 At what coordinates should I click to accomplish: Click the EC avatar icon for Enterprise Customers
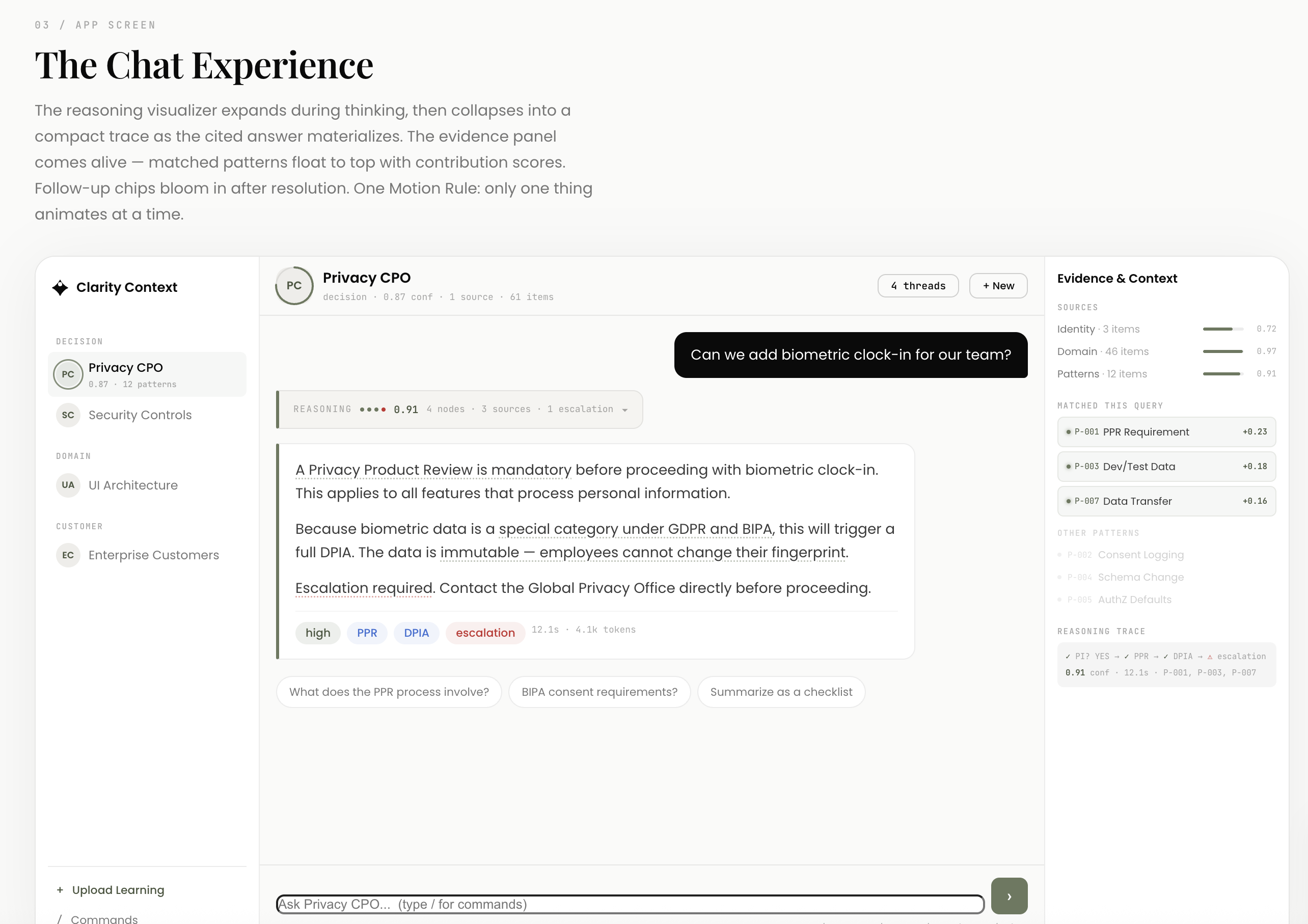[x=68, y=555]
